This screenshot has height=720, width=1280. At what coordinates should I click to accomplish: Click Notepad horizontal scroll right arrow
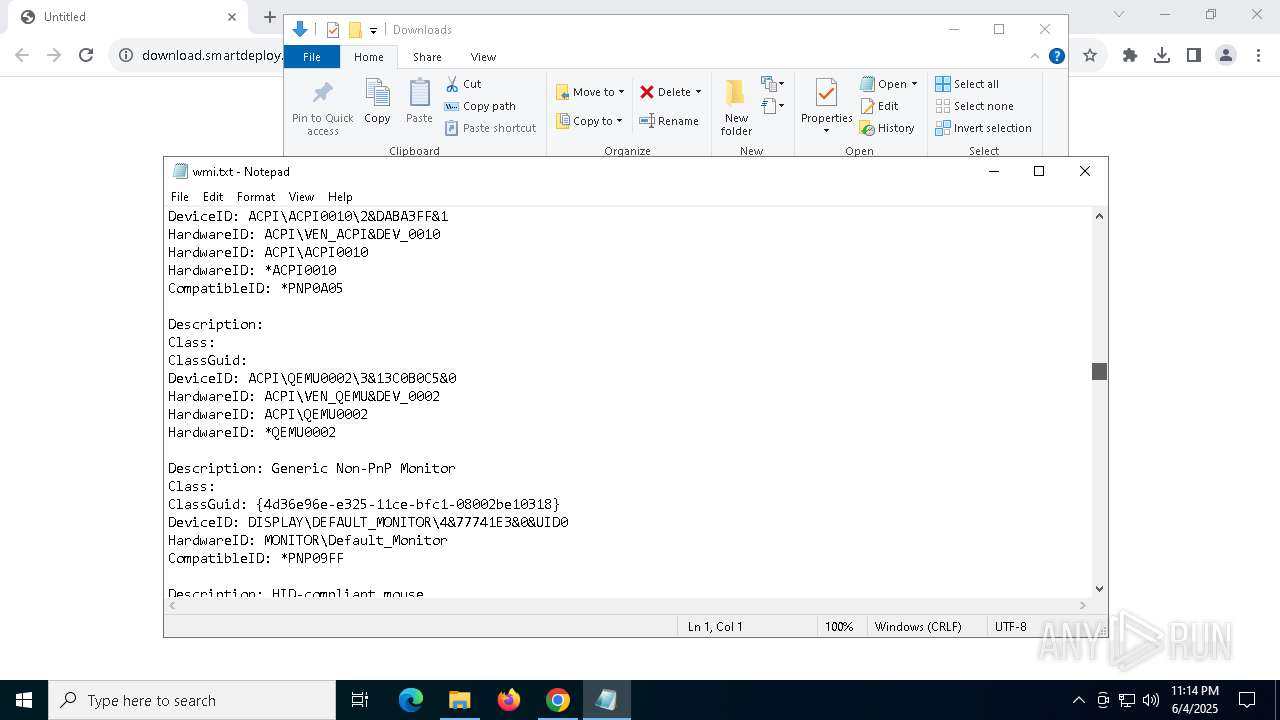[1083, 605]
